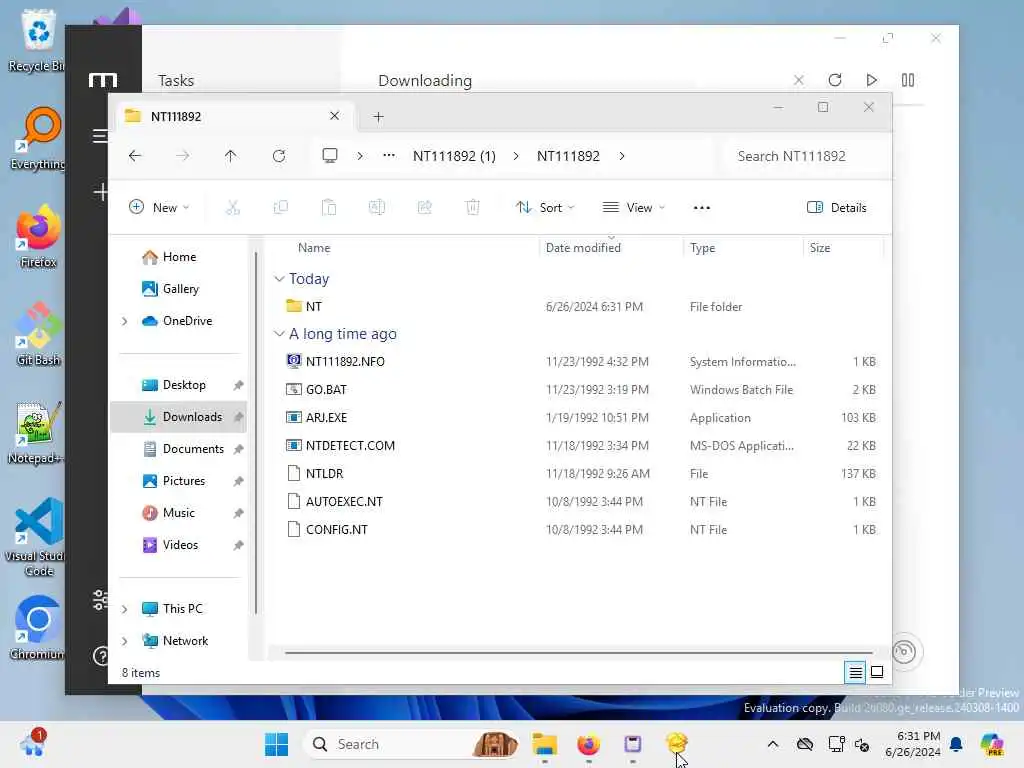Toggle the Details pane

click(837, 208)
